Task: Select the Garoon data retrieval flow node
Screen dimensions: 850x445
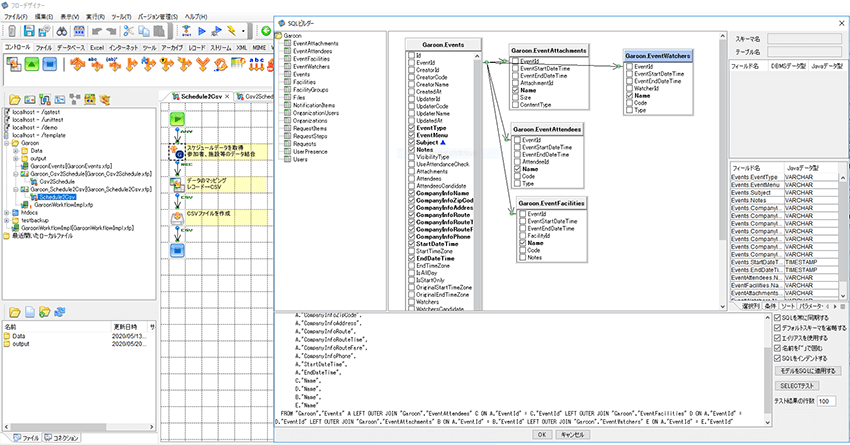Action: pyautogui.click(x=178, y=152)
